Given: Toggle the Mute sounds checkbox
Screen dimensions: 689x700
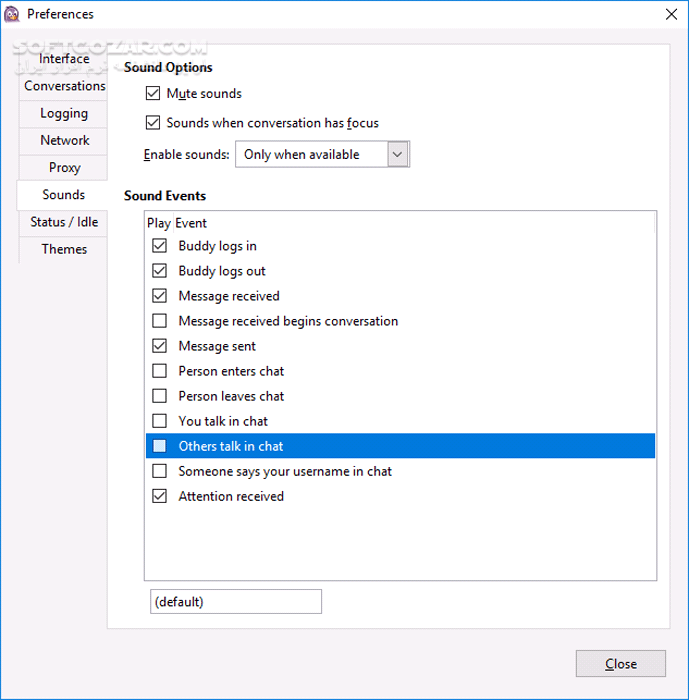Looking at the screenshot, I should 153,94.
